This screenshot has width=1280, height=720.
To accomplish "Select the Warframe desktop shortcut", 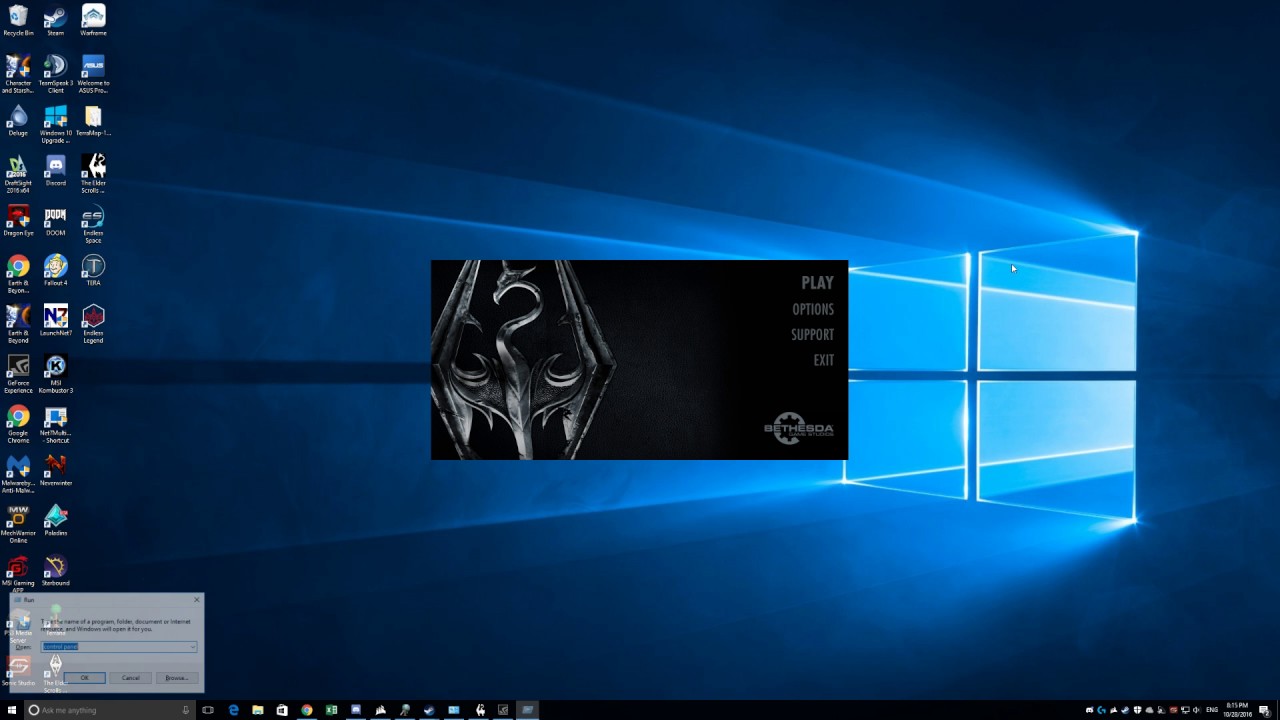I will [93, 20].
